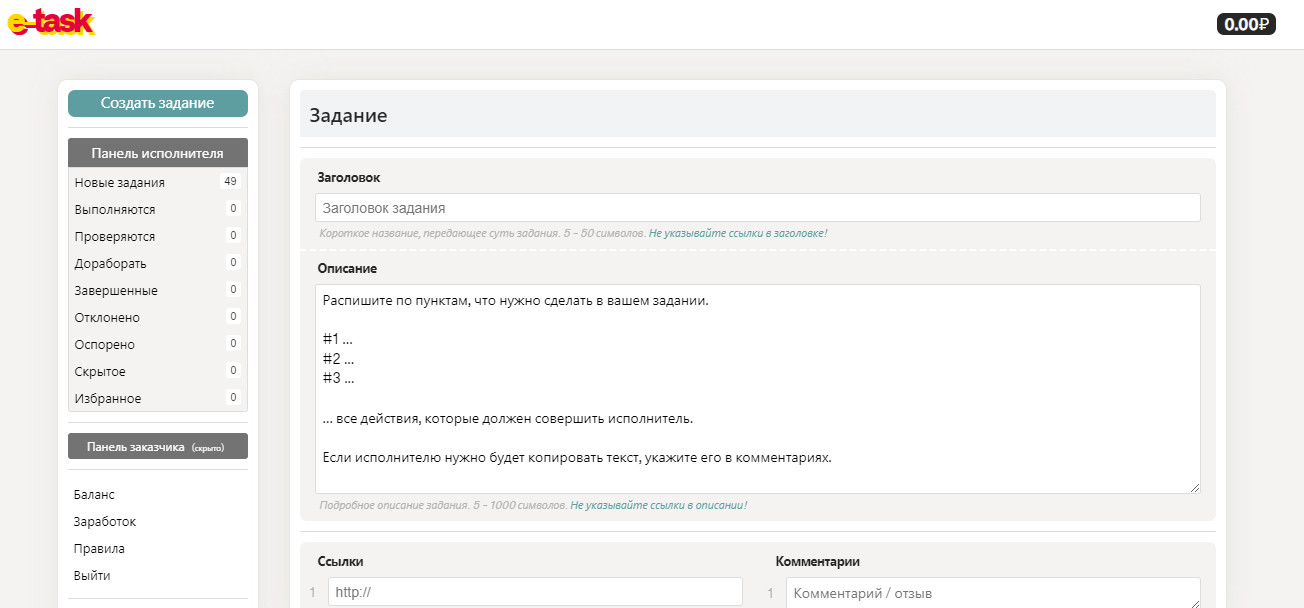
Task: Grab the Описание textarea resize handle
Action: coord(1194,487)
